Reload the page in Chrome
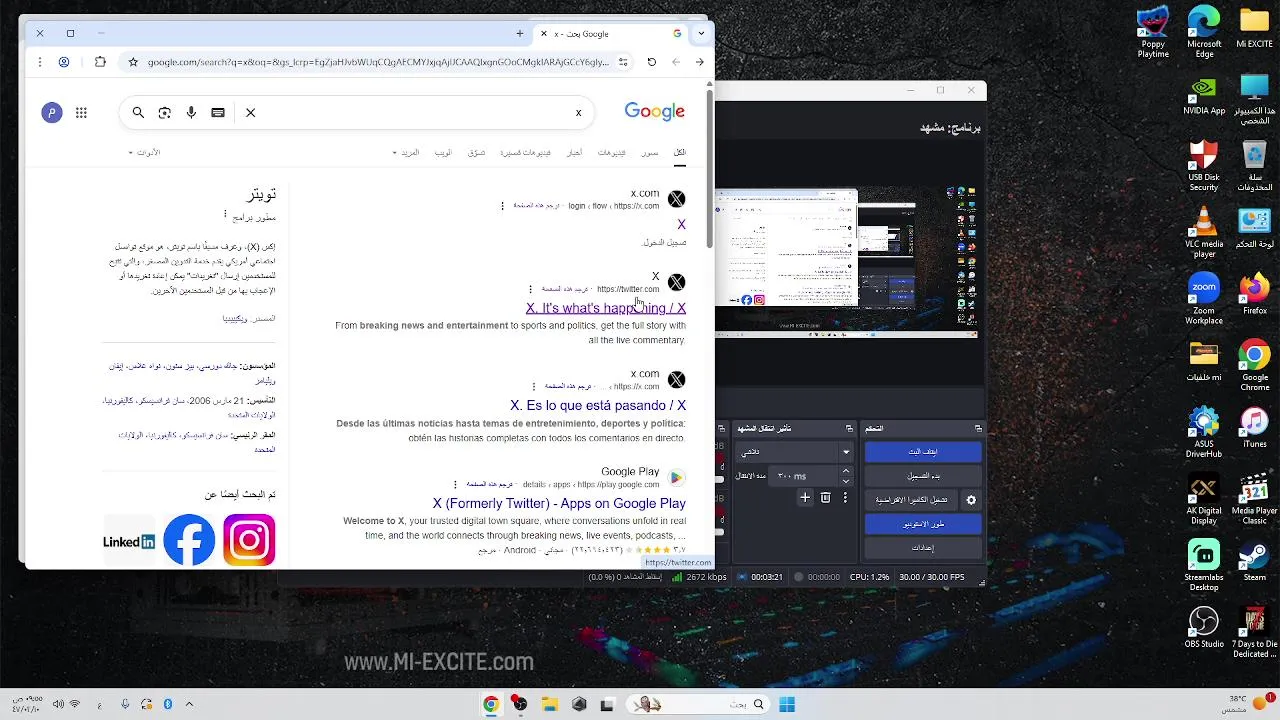The width and height of the screenshot is (1280, 720). point(652,62)
